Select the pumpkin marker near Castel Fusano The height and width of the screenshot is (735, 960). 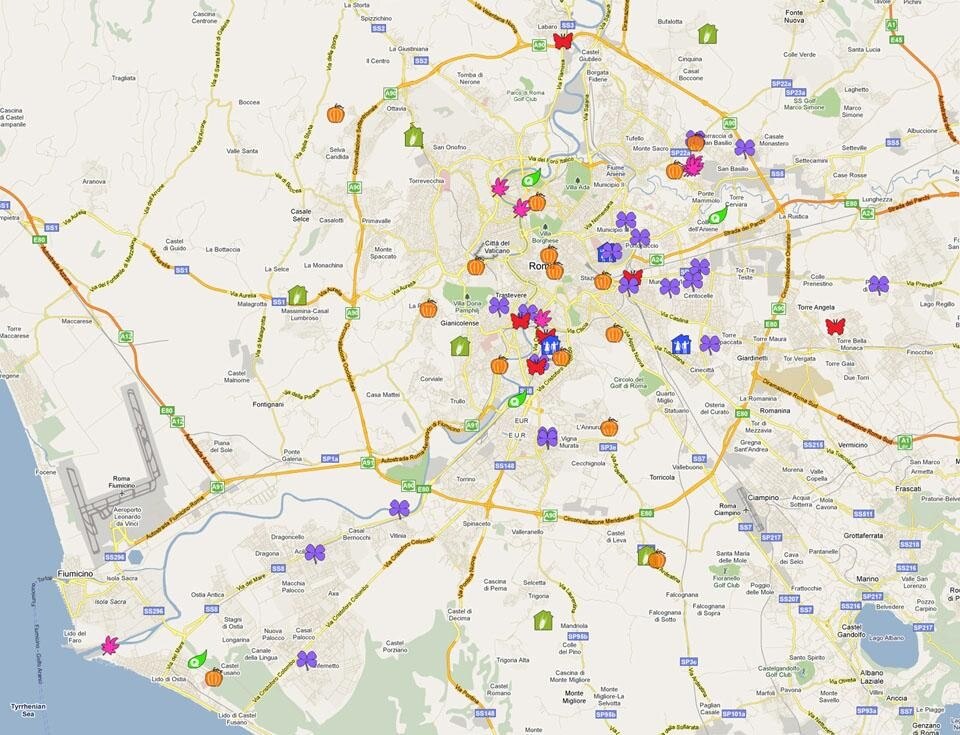pos(214,678)
